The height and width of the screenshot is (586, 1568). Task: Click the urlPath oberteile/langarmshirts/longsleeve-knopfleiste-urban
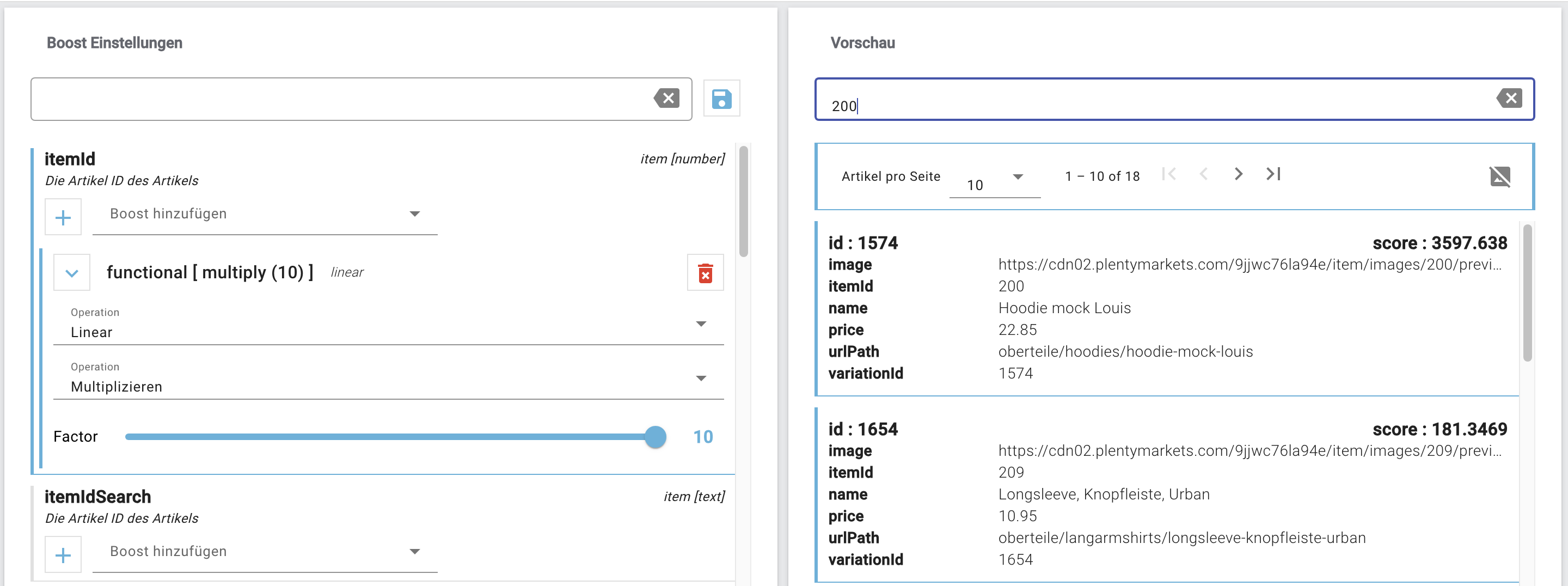click(x=1182, y=538)
